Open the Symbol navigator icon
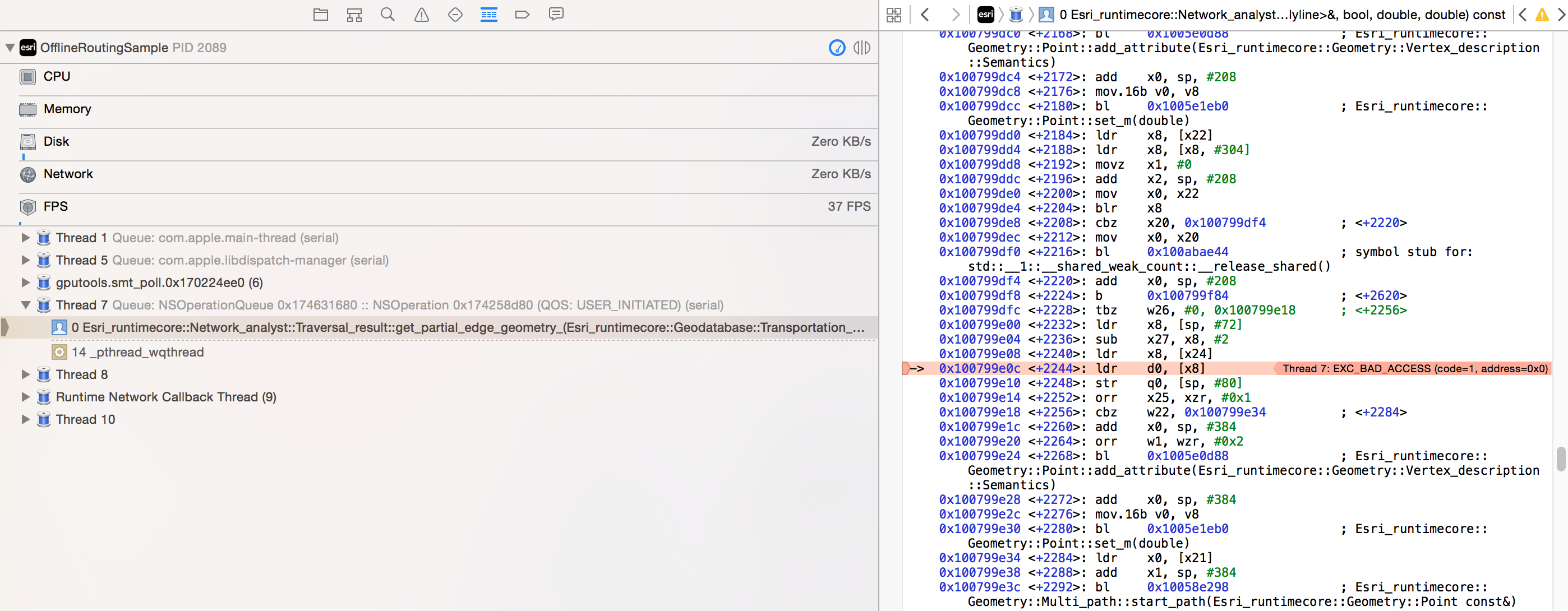The image size is (1568, 611). pyautogui.click(x=354, y=15)
